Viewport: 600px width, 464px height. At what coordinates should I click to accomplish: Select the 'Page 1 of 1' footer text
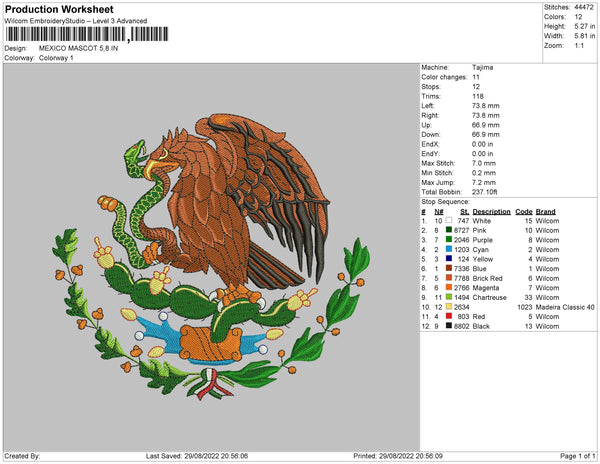[x=577, y=456]
